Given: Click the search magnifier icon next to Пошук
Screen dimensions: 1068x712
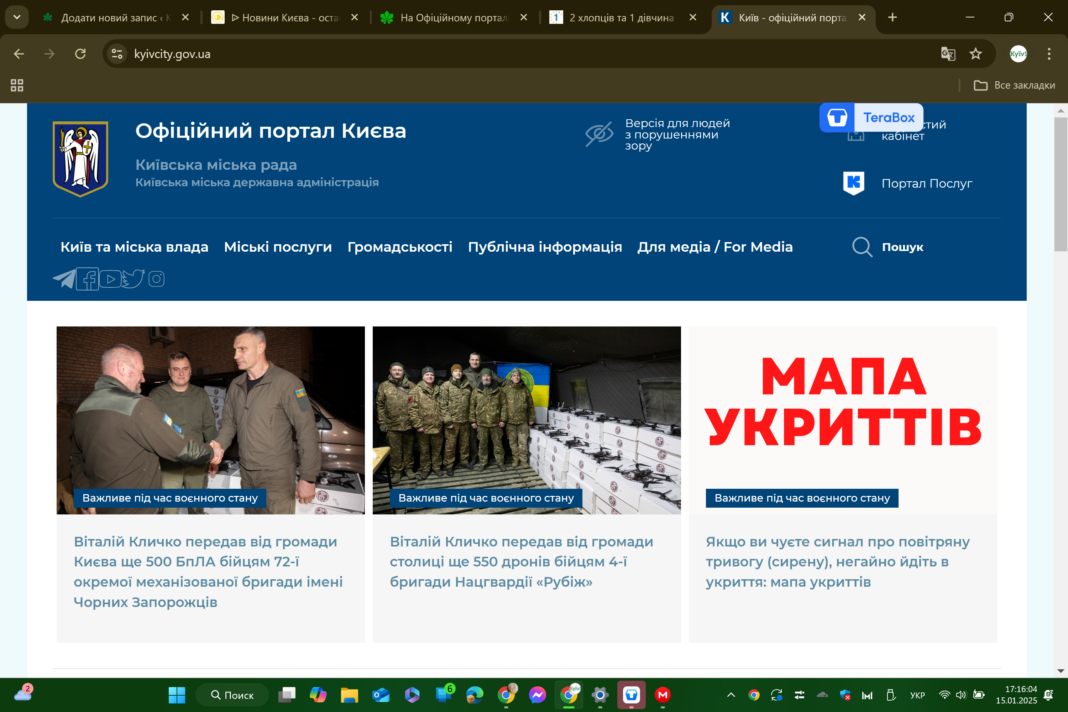Looking at the screenshot, I should pos(862,247).
